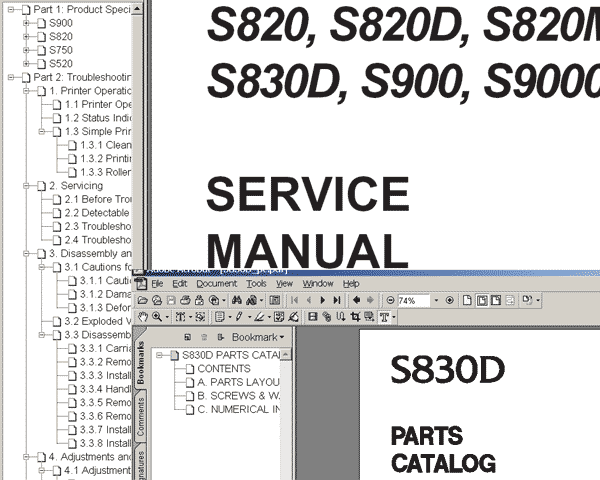Screen dimensions: 600x480
Task: Click the Search icon next to binoculars
Action: 251,300
